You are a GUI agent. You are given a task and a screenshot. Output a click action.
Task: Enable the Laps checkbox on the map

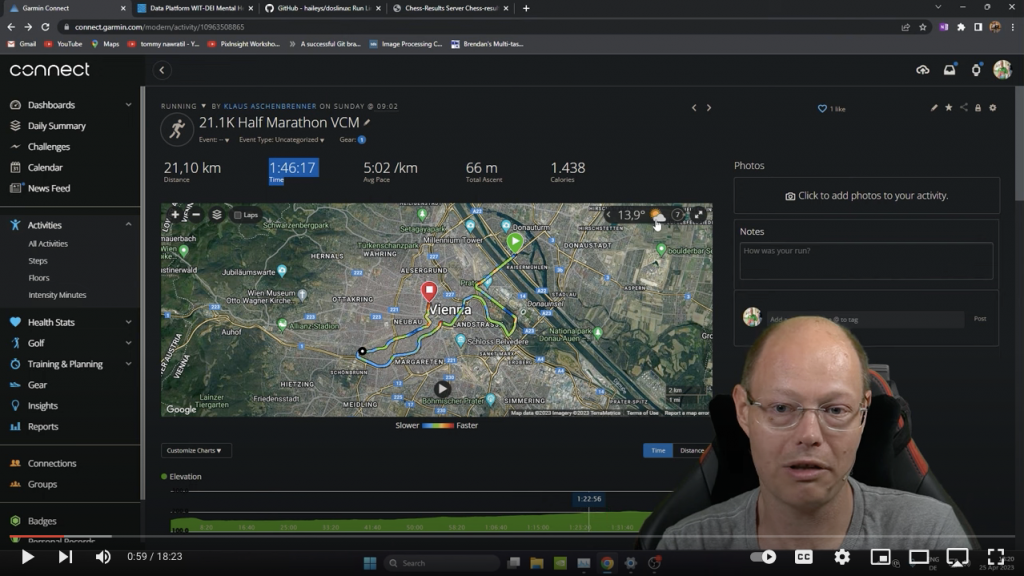point(238,215)
